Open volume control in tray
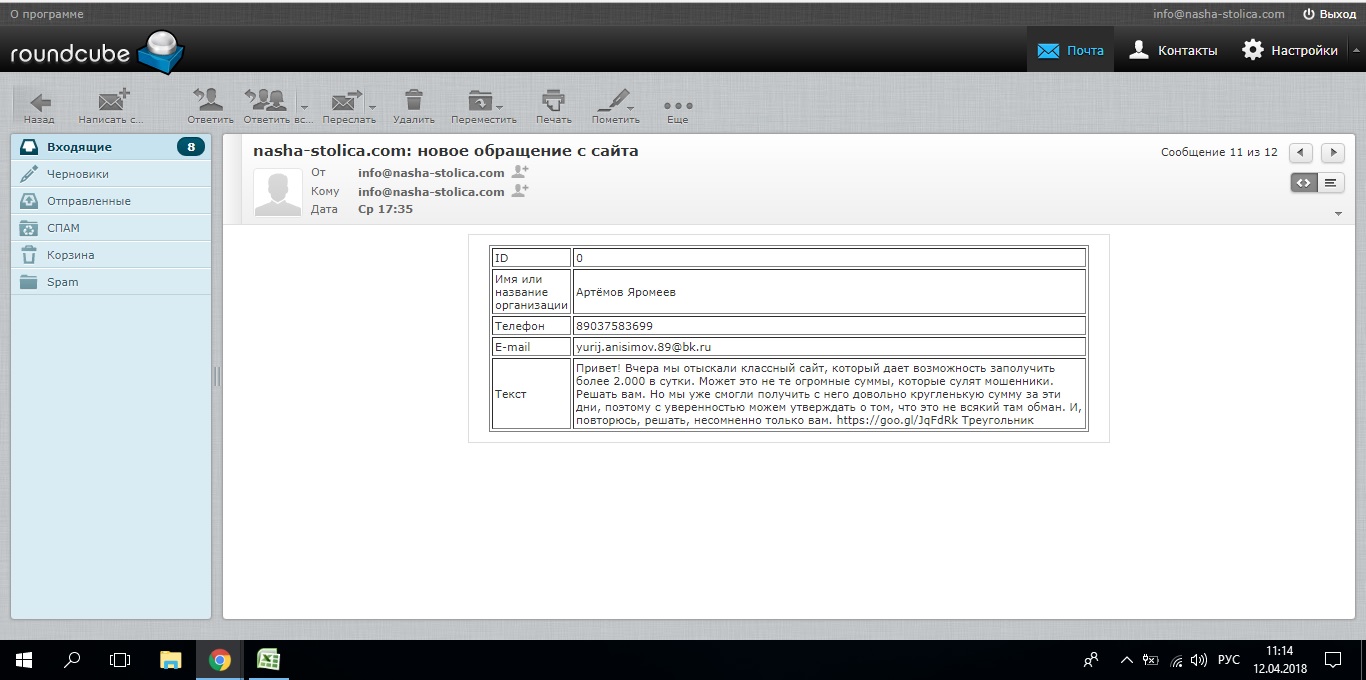The height and width of the screenshot is (680, 1366). point(1199,660)
